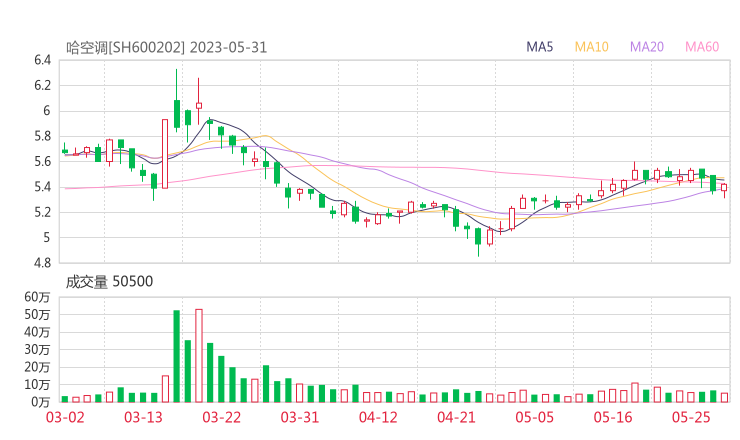Click the 6.4 price axis label

pos(42,60)
